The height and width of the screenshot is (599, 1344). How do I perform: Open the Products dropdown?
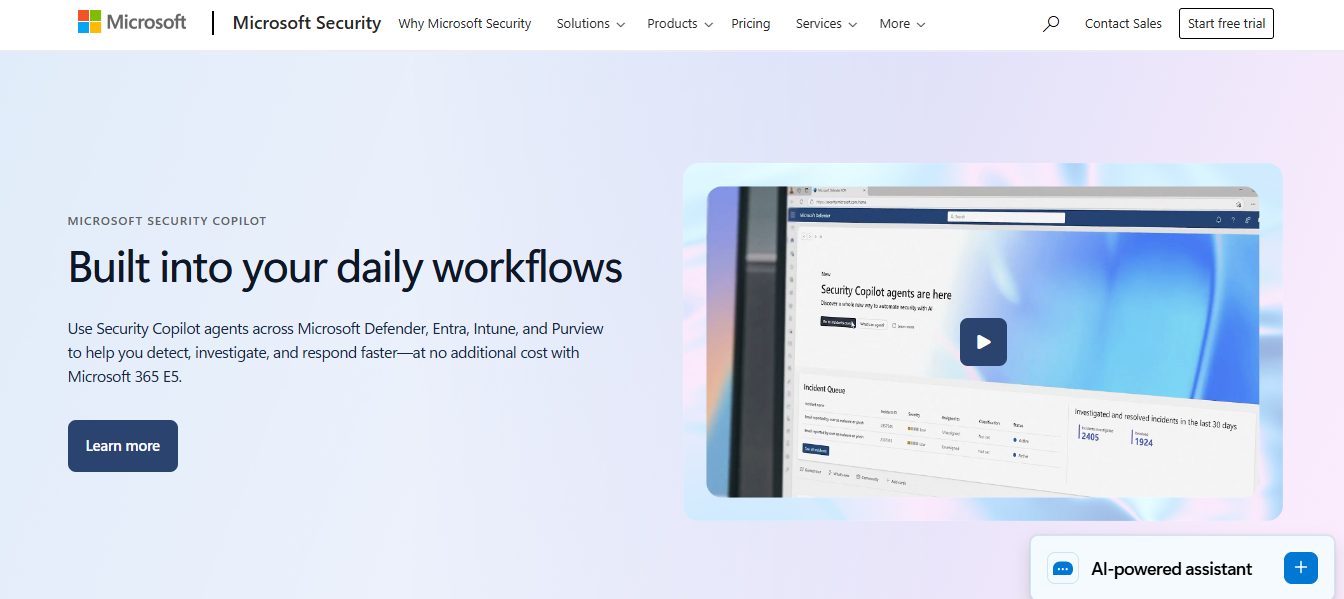pos(680,24)
